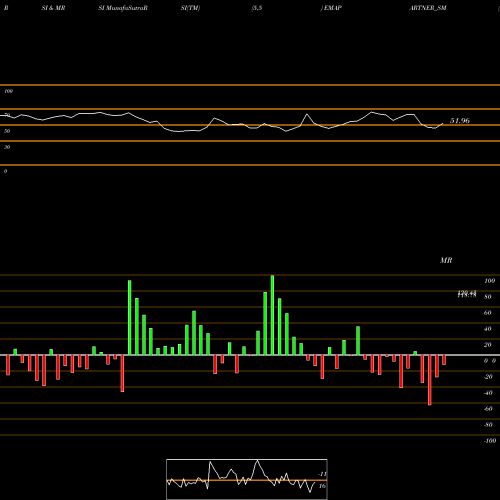Click the '(5,5' parameter text in header
The height and width of the screenshot is (500, 500).
[x=257, y=8]
